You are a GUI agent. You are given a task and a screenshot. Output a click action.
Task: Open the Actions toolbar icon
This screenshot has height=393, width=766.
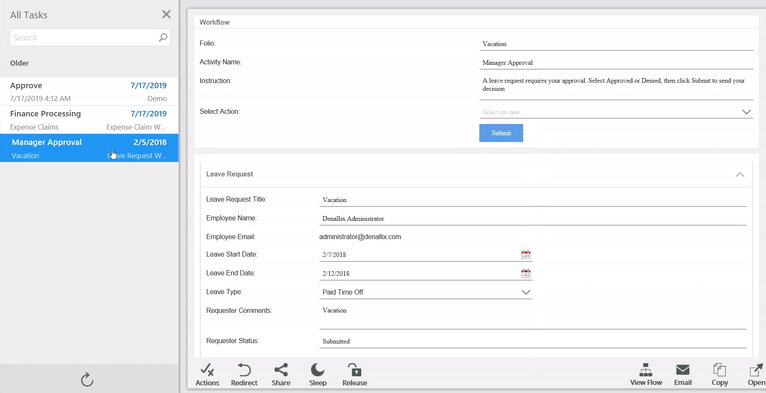pyautogui.click(x=207, y=375)
